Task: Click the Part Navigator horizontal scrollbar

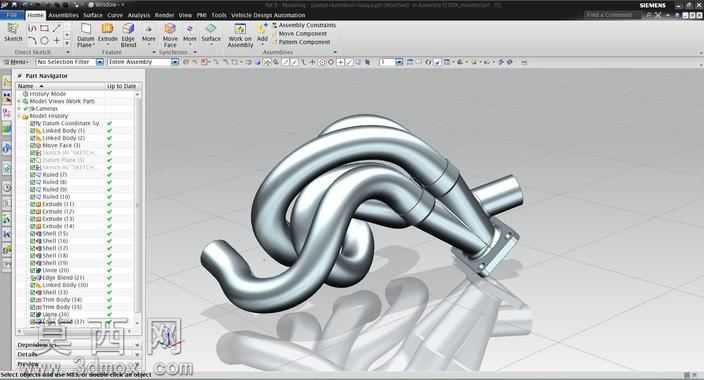Action: coord(75,331)
